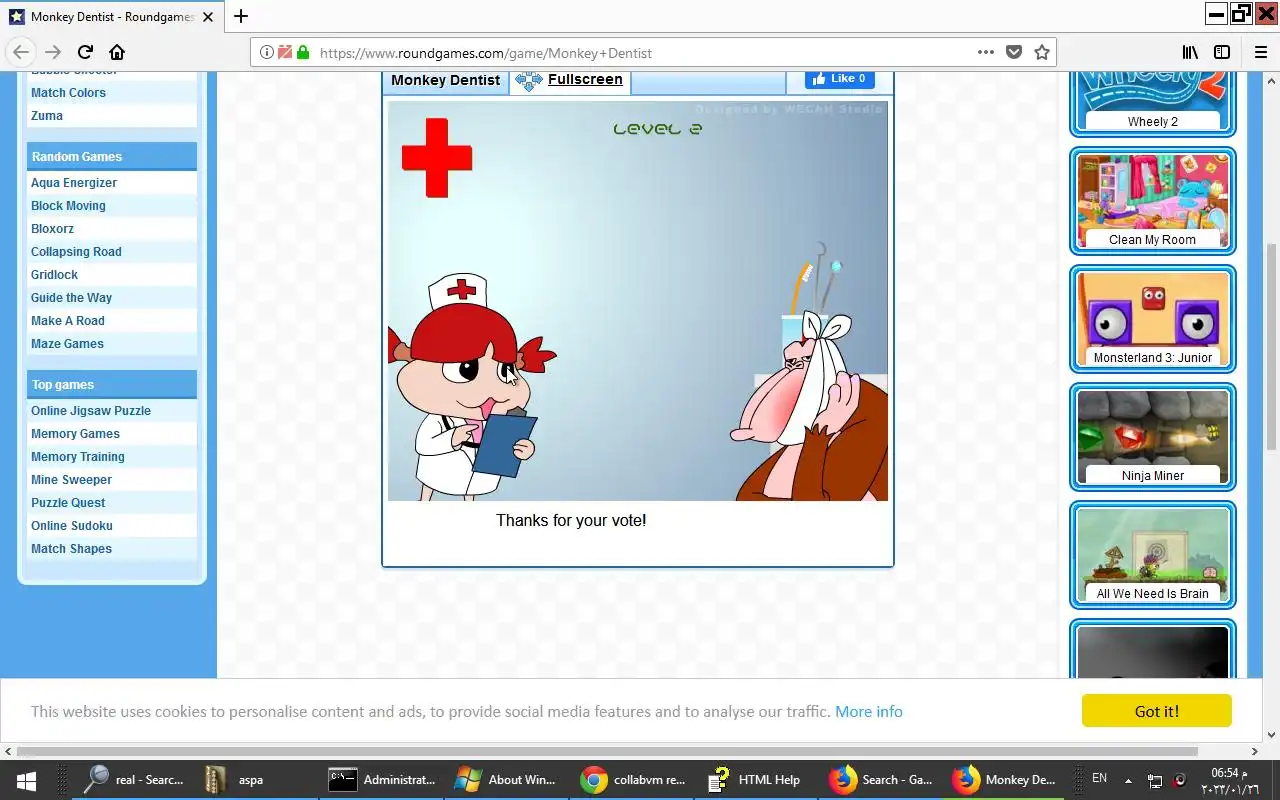1280x800 pixels.
Task: Click the nurse character in game
Action: [470, 388]
